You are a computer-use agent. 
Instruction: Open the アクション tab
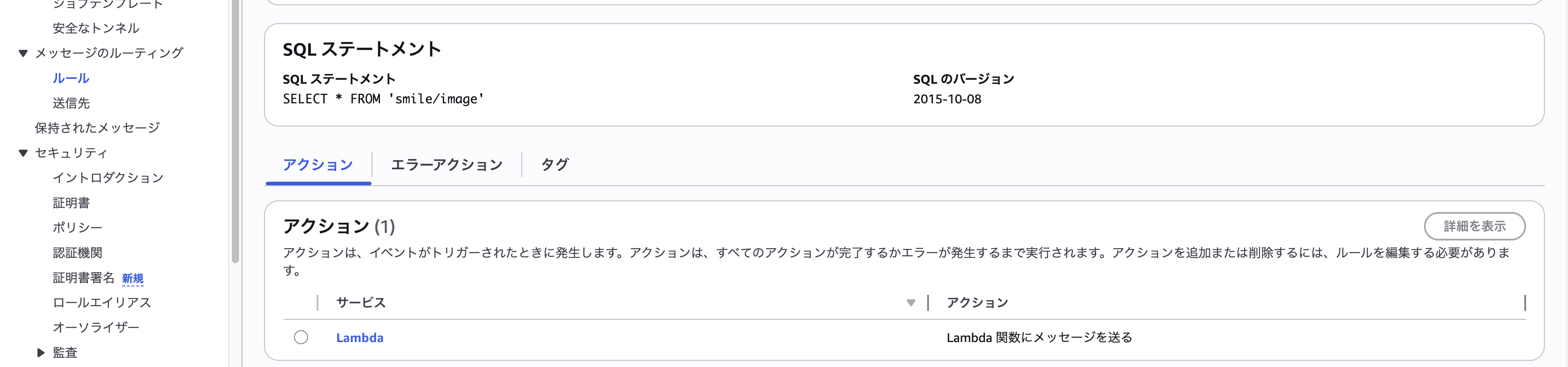pyautogui.click(x=317, y=164)
